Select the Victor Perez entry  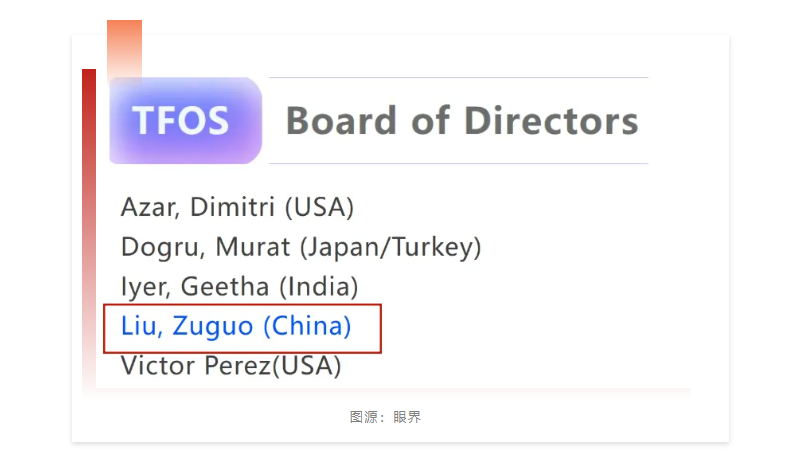[x=231, y=366]
